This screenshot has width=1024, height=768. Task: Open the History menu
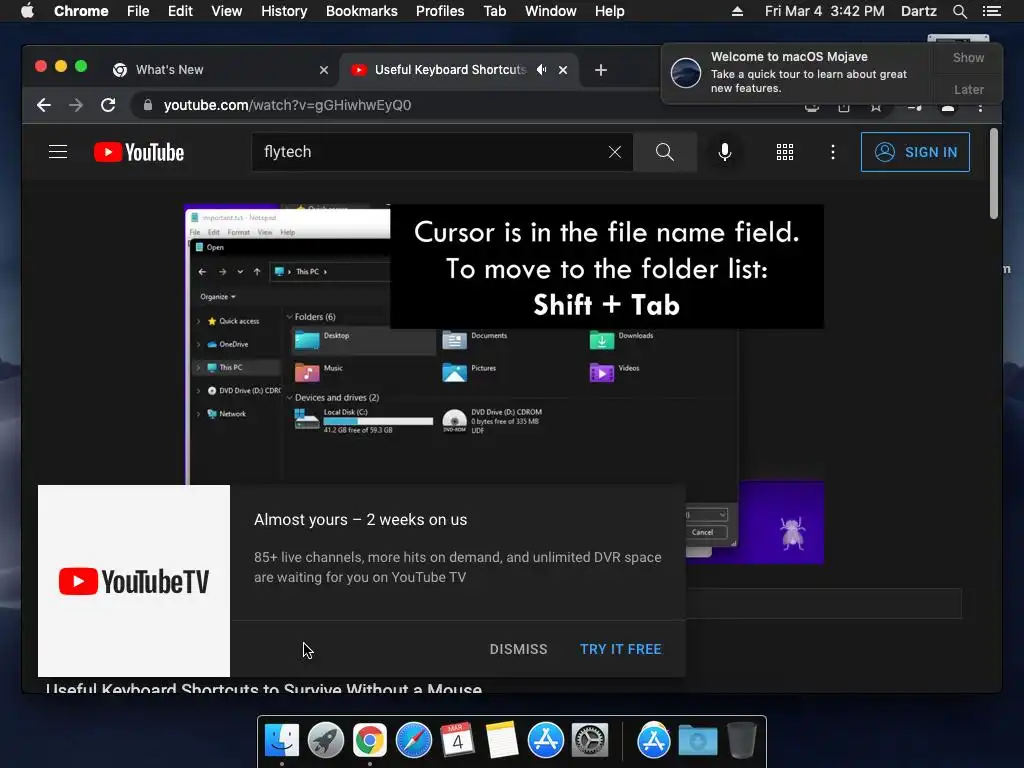[x=284, y=11]
